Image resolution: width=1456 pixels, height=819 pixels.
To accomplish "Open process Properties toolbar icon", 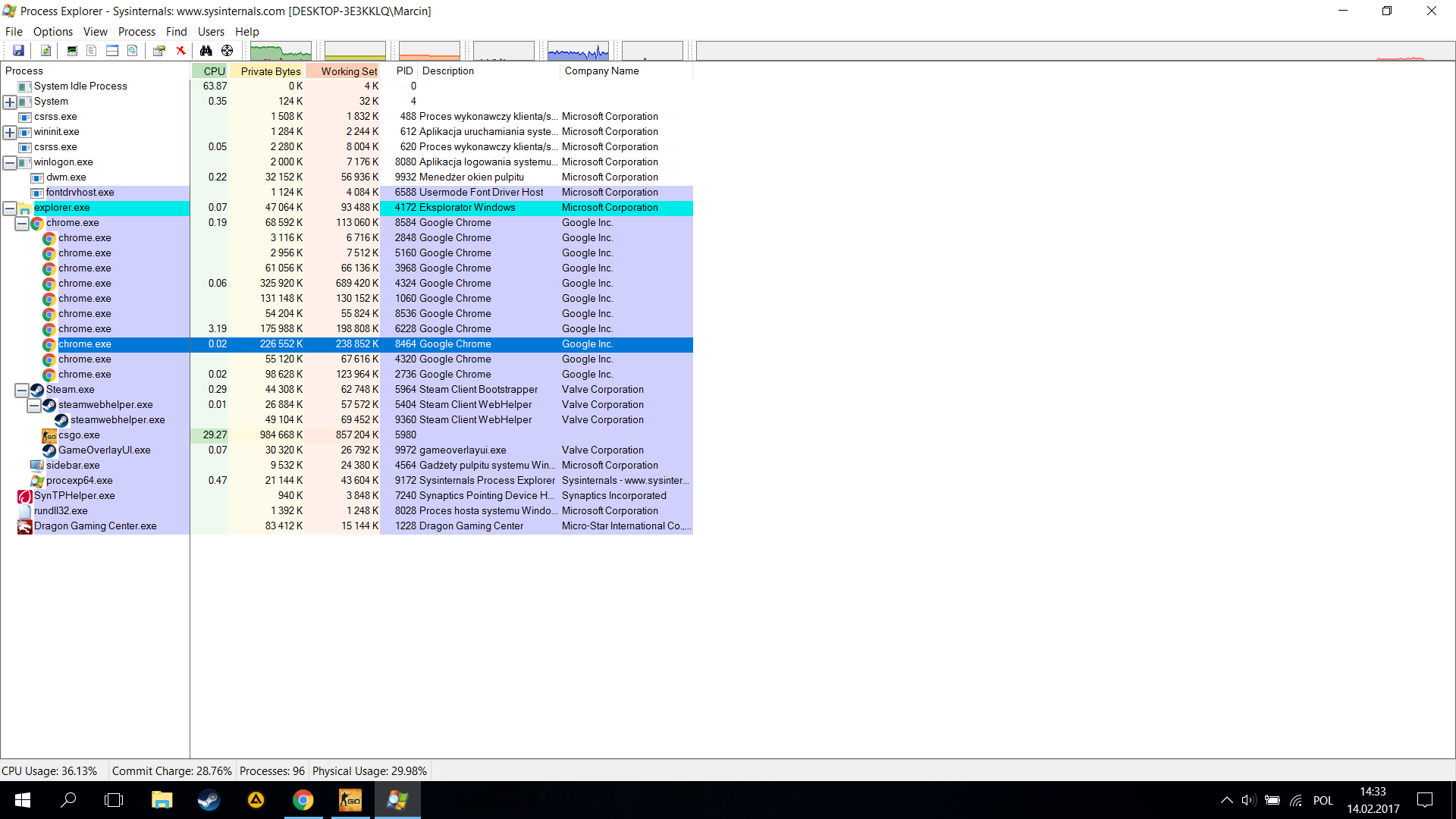I will click(159, 51).
